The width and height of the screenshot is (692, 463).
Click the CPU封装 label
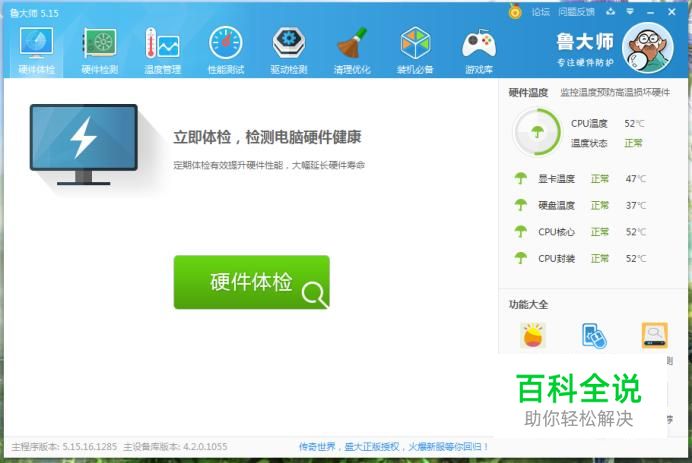557,258
